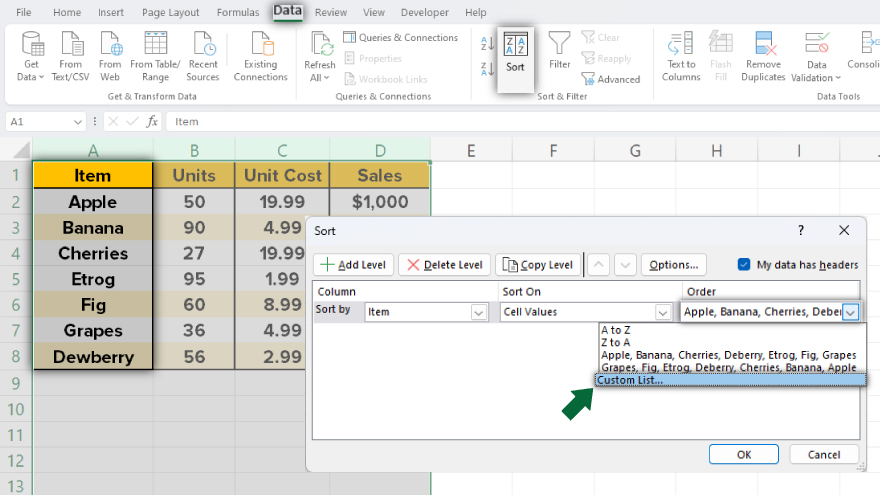880x495 pixels.
Task: Choose Z to A order option
Action: [616, 342]
